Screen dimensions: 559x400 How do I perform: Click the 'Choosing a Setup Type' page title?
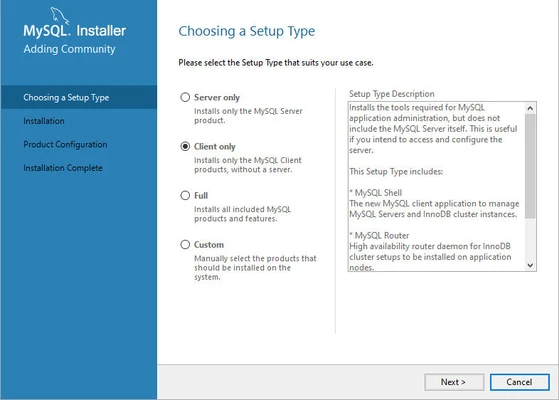coord(247,31)
